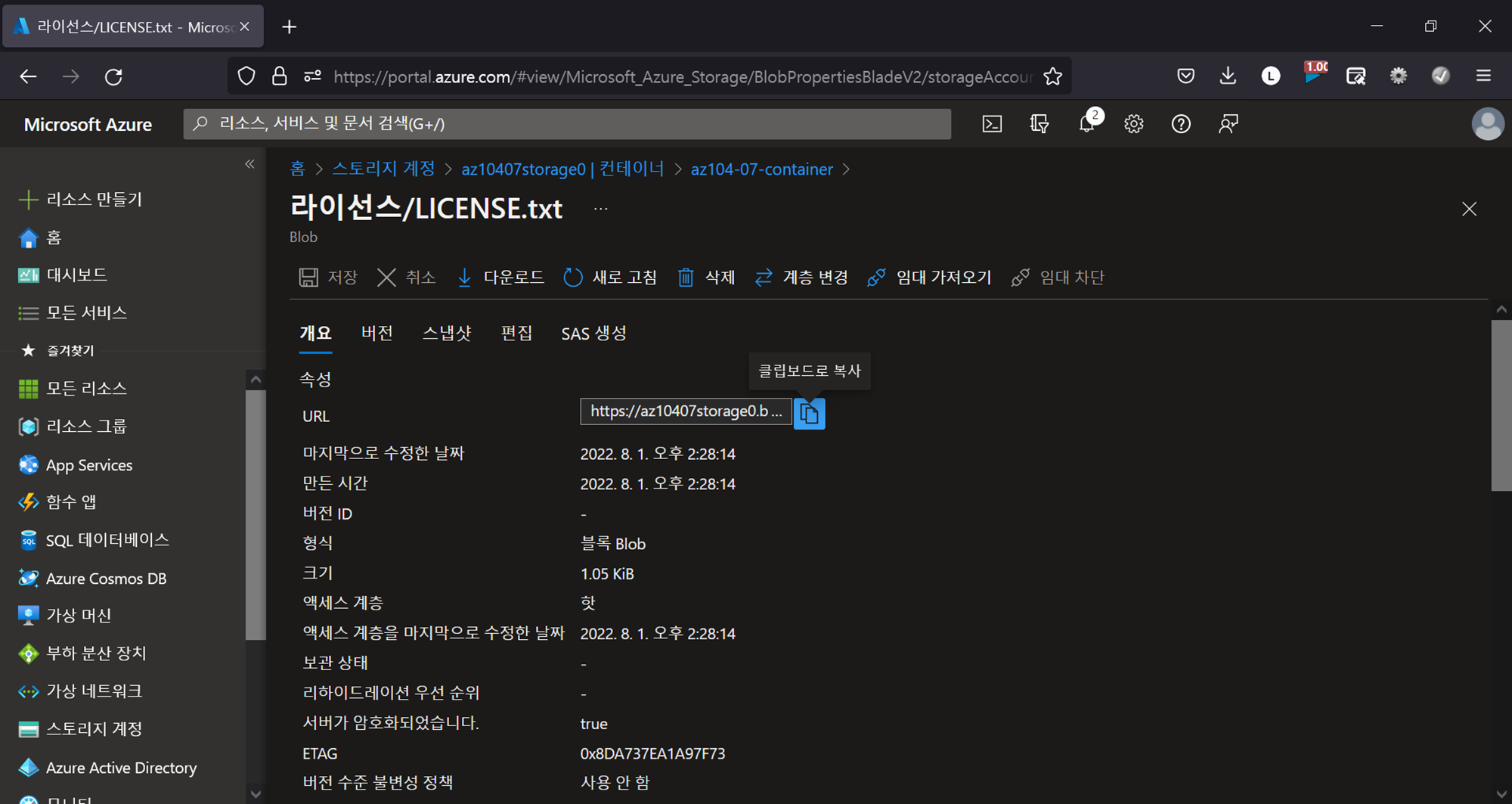Switch to the 버전 tab
This screenshot has height=804, width=1512.
pos(377,333)
